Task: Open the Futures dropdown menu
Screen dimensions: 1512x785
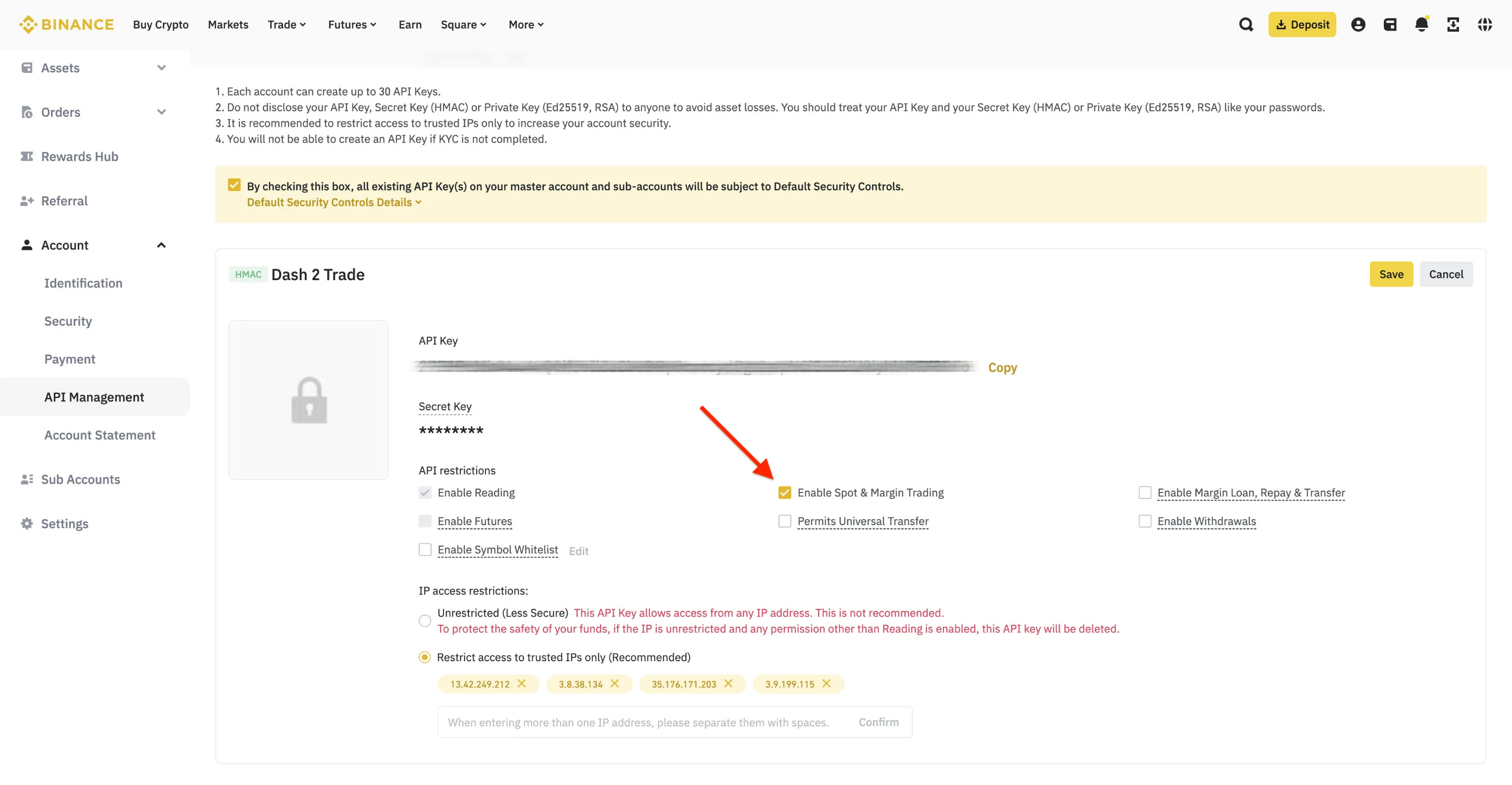Action: [x=352, y=25]
